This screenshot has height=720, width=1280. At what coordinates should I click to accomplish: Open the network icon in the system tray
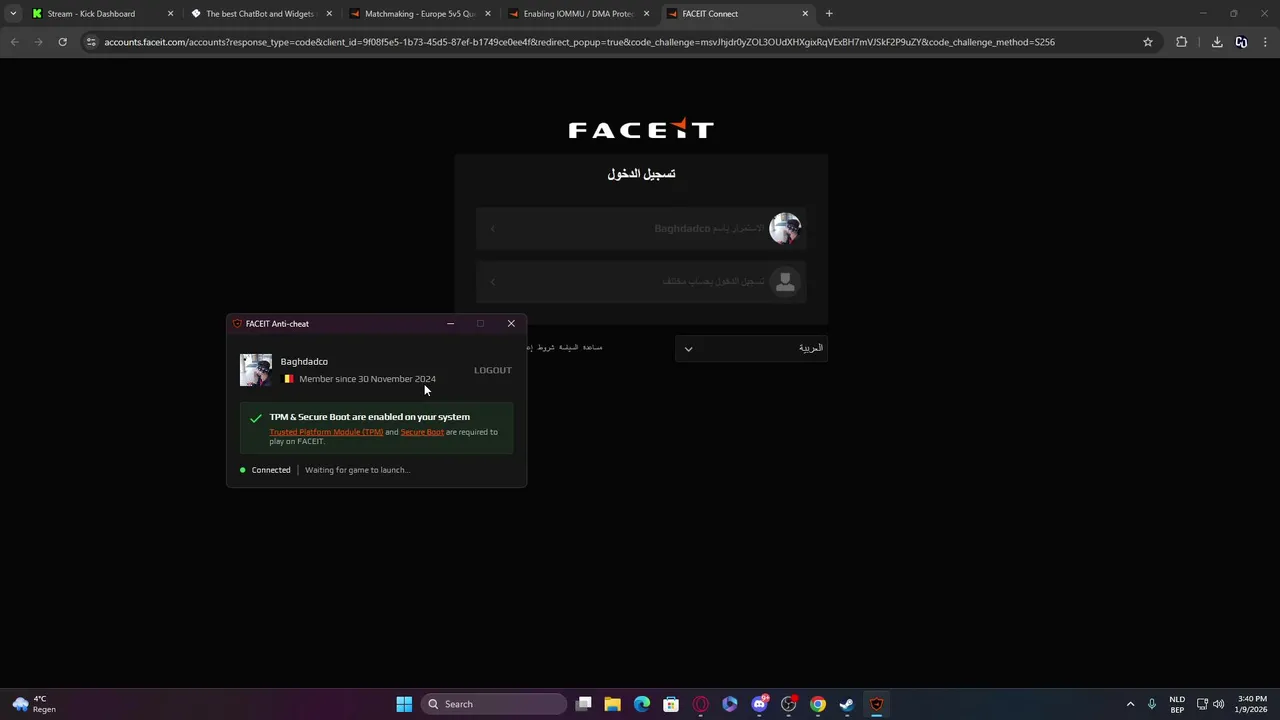pos(1202,704)
